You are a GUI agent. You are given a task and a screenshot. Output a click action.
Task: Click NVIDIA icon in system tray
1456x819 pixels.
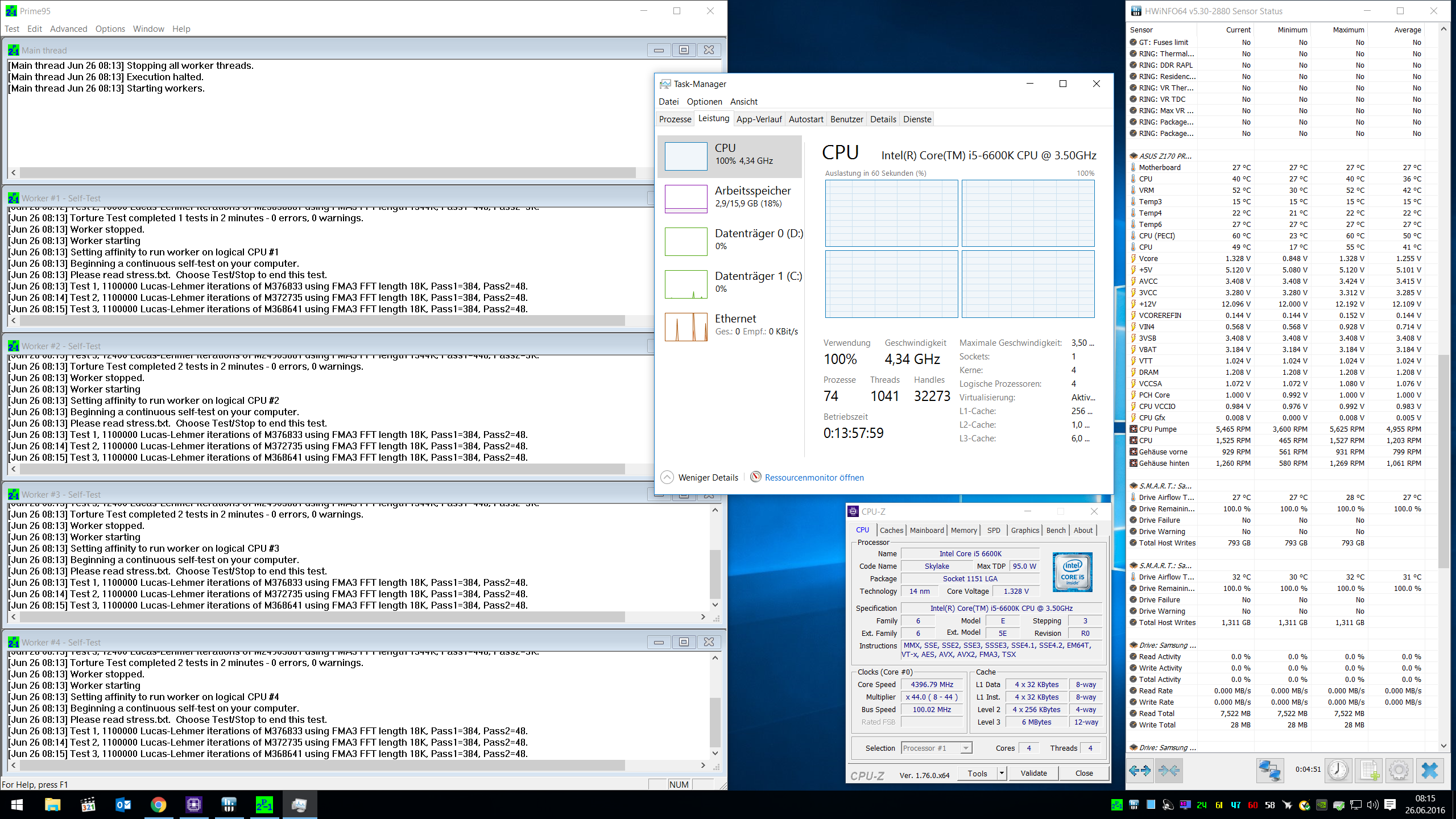click(1322, 805)
